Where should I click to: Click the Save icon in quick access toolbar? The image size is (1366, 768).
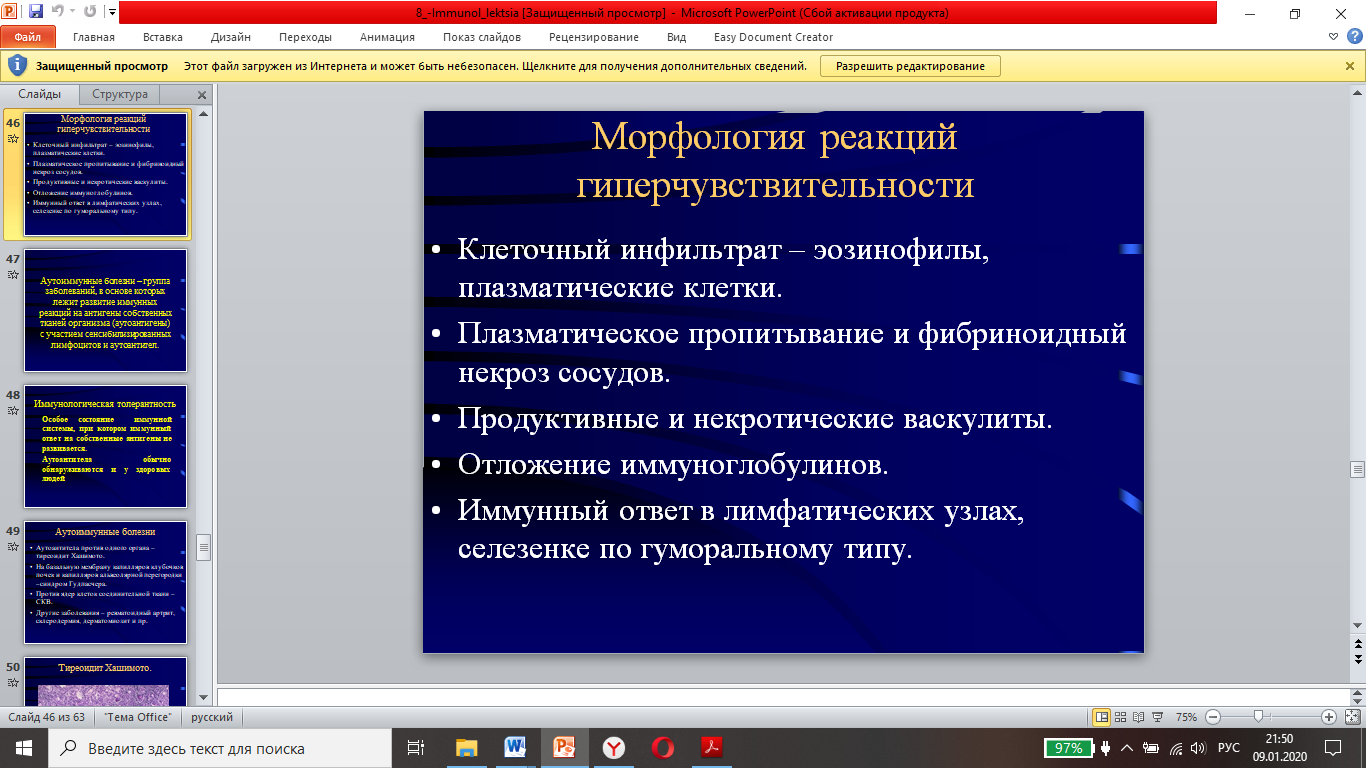pyautogui.click(x=35, y=13)
